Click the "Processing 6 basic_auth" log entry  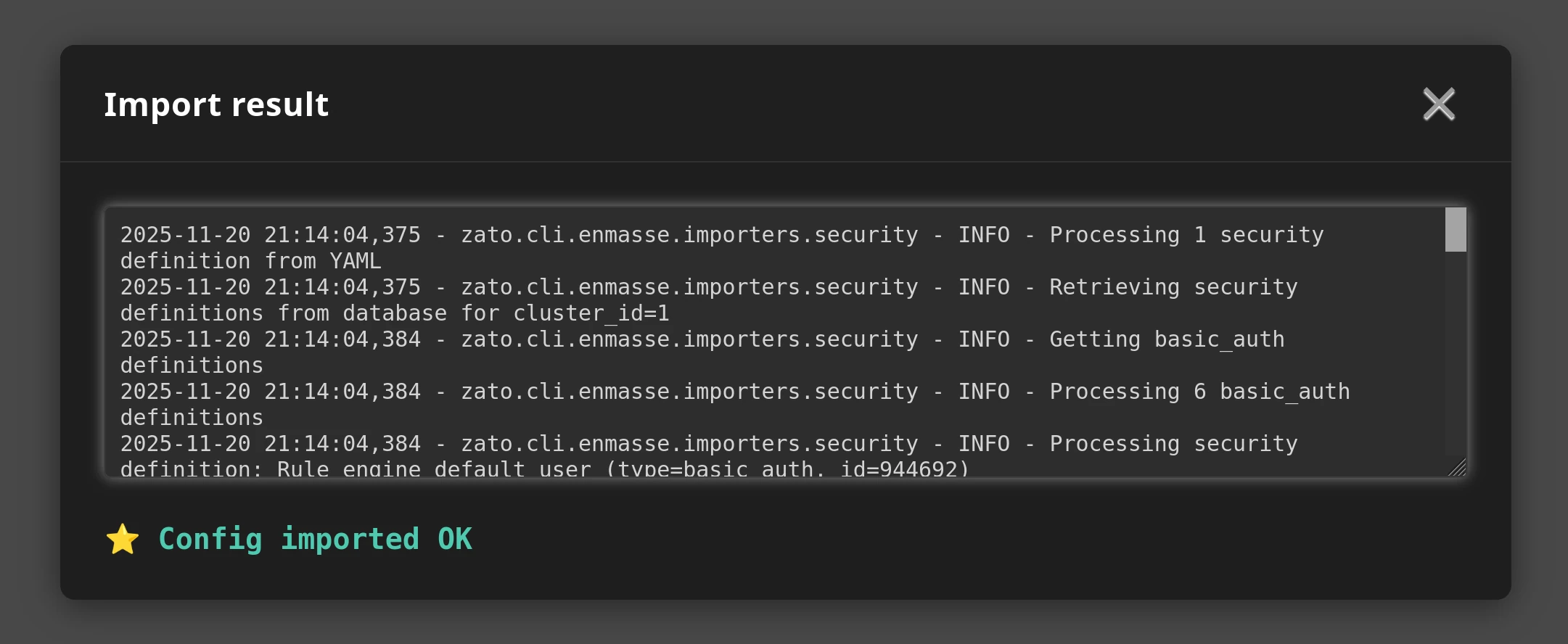(x=1199, y=392)
